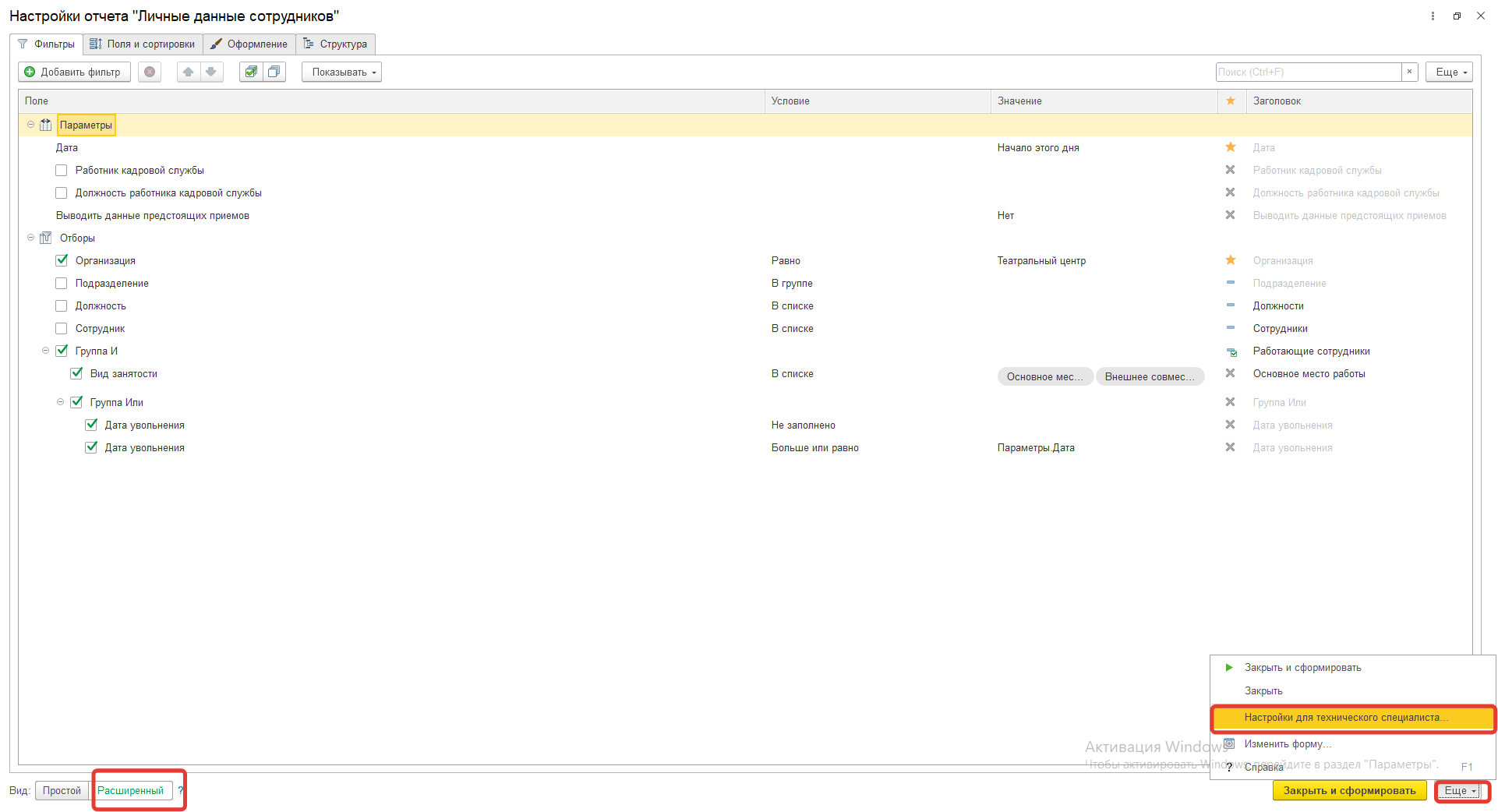Viewport: 1498px width, 812px height.
Task: Switch view mode to Простой
Action: (x=62, y=790)
